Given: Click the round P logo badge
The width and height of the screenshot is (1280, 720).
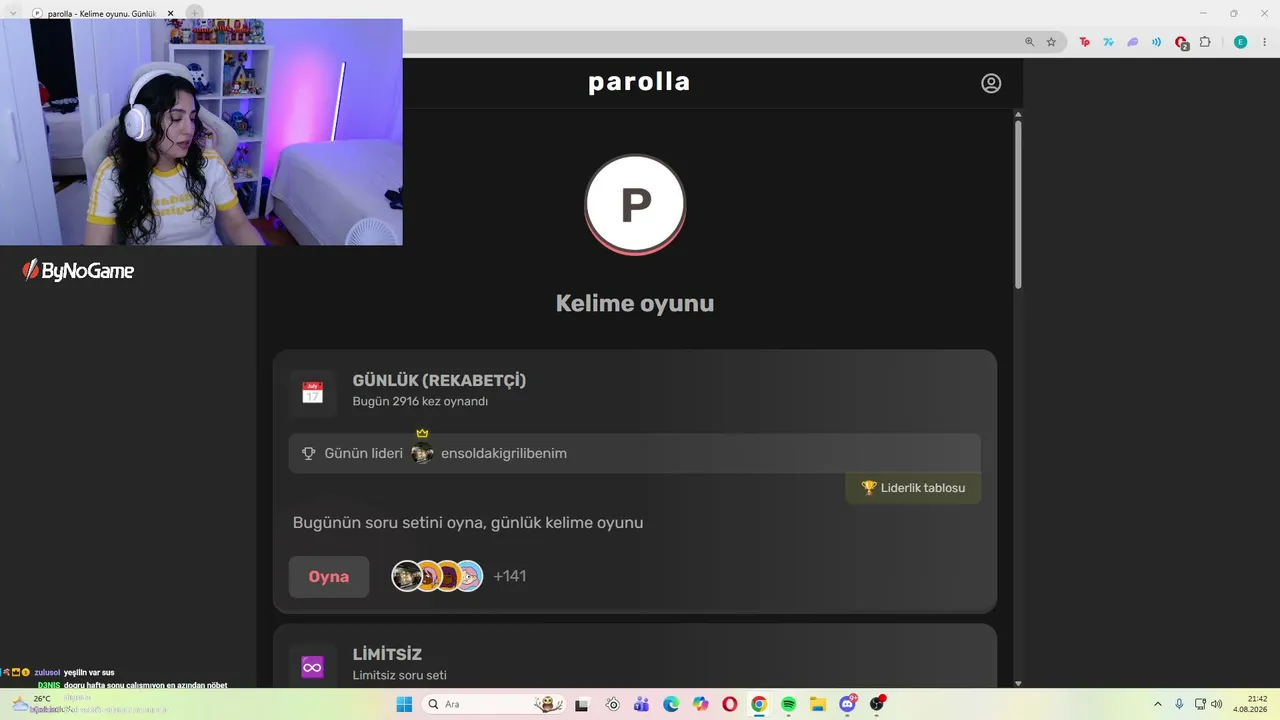Looking at the screenshot, I should [635, 205].
